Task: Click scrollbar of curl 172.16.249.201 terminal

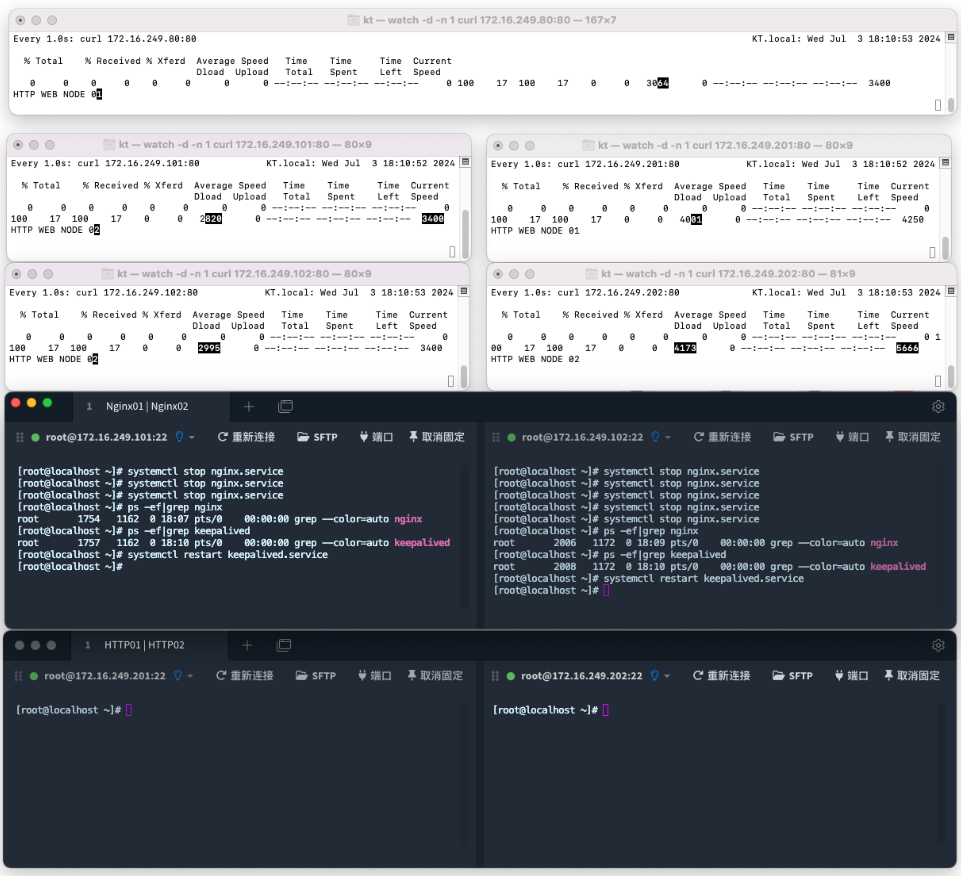Action: click(x=946, y=246)
